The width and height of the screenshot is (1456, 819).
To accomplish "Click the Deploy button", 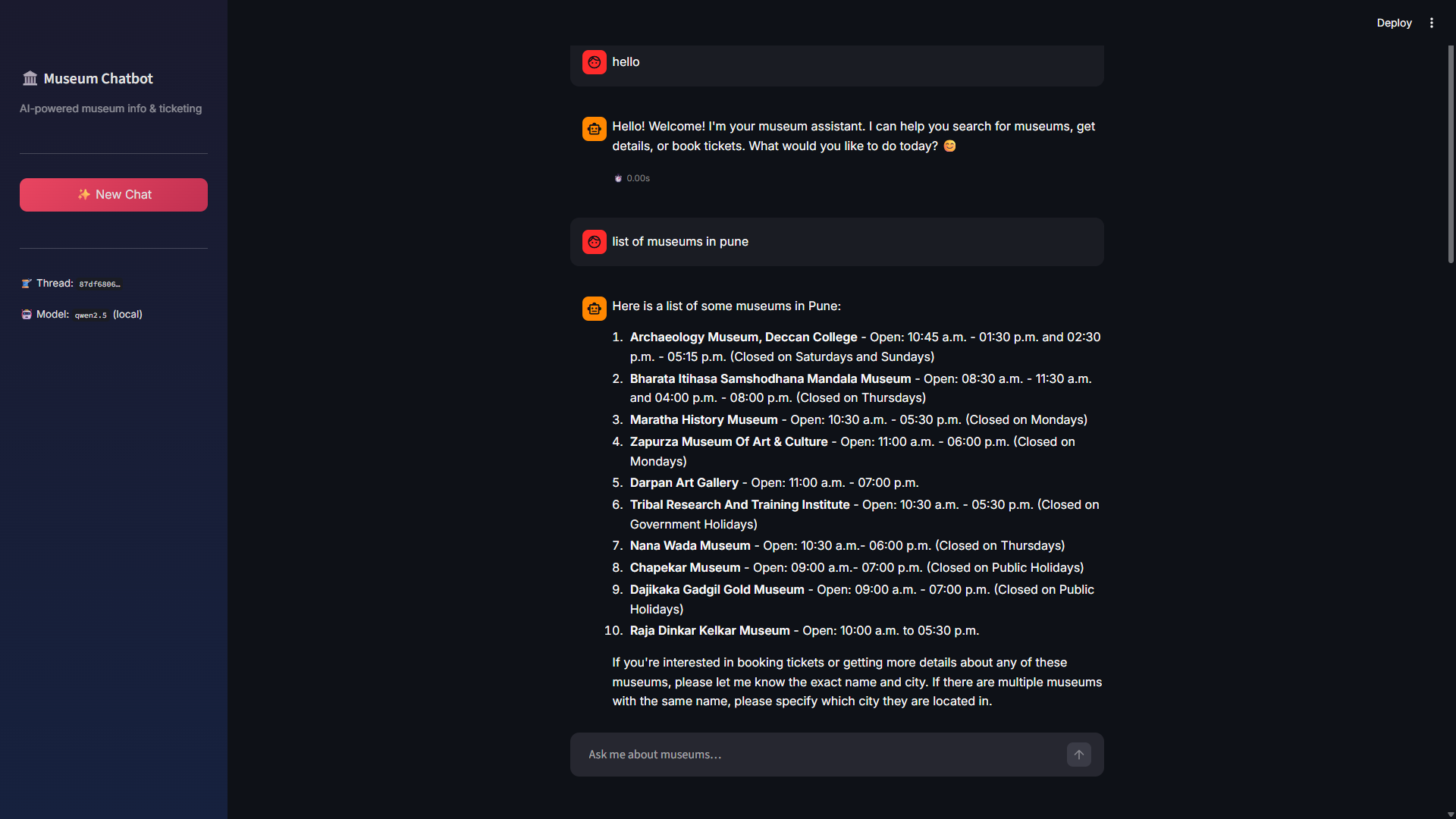I will [1394, 23].
